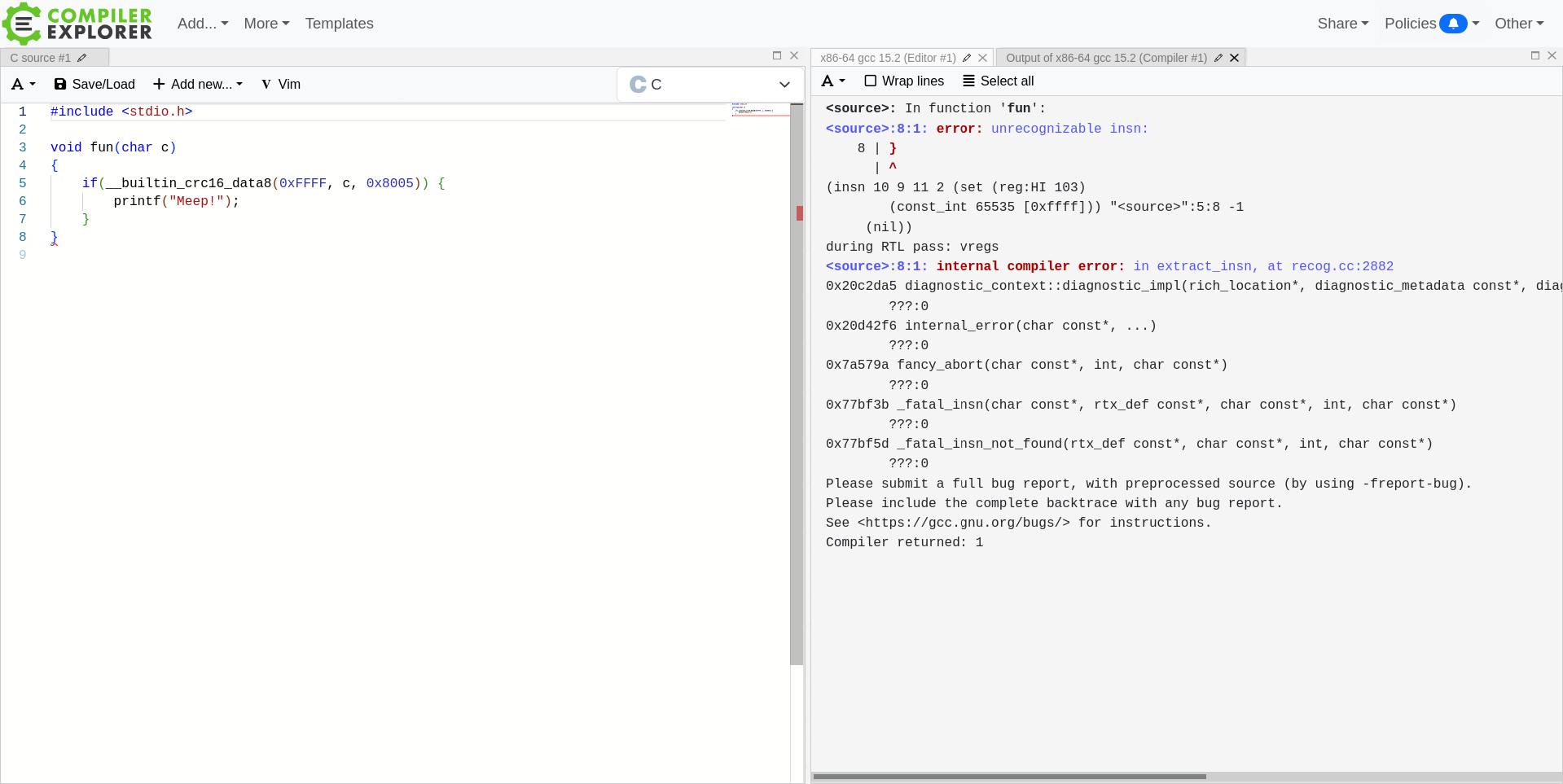Open output pane font size dropdown
The image size is (1563, 784).
pyautogui.click(x=834, y=81)
